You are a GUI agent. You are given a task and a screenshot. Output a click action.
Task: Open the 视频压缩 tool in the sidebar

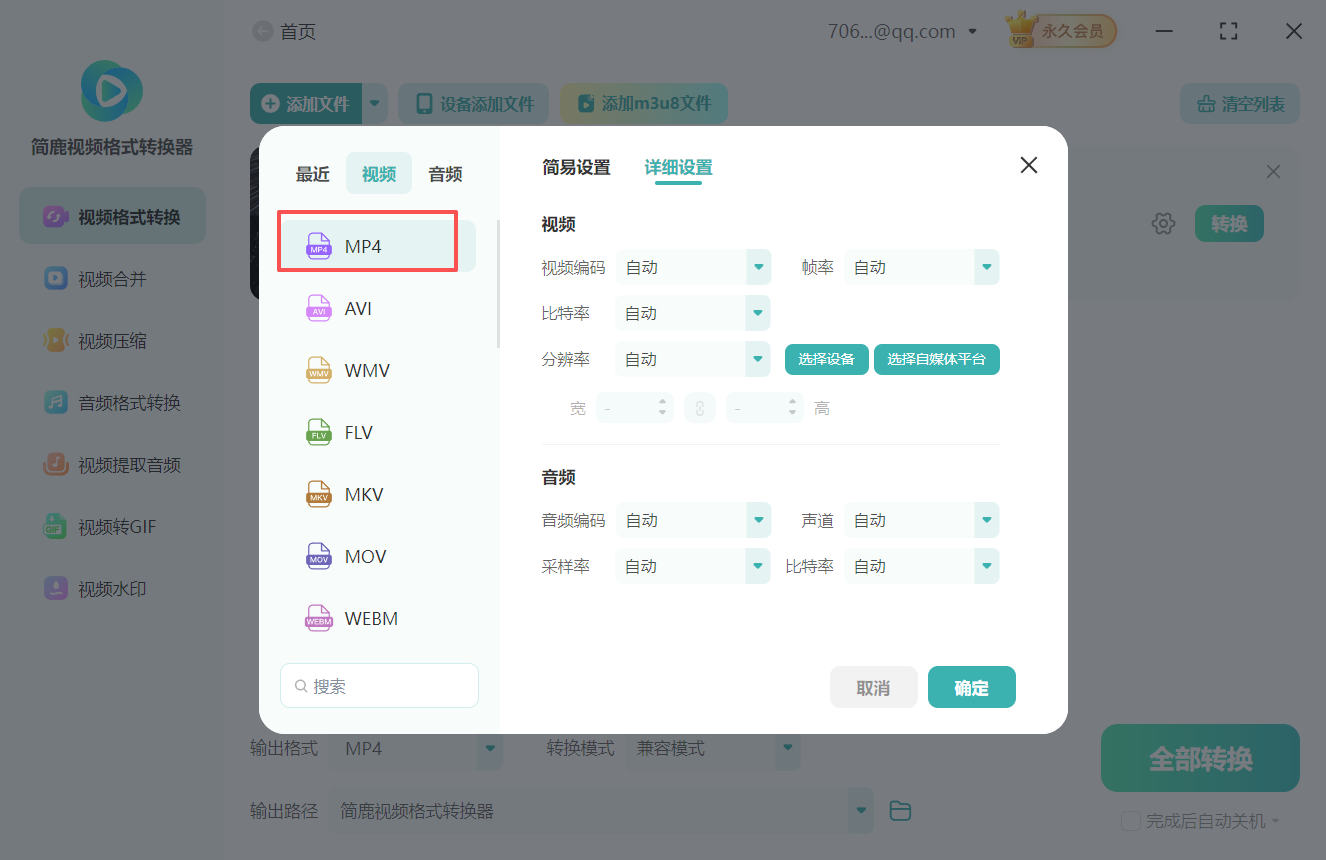[x=111, y=340]
